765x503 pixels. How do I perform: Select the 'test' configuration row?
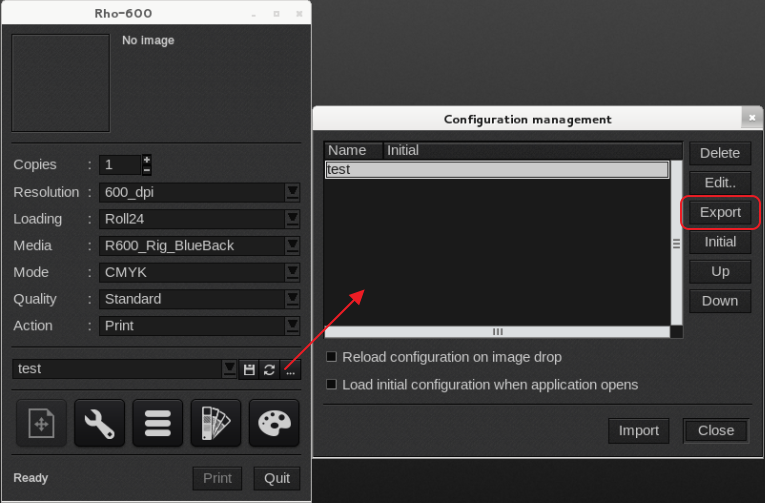click(x=496, y=170)
